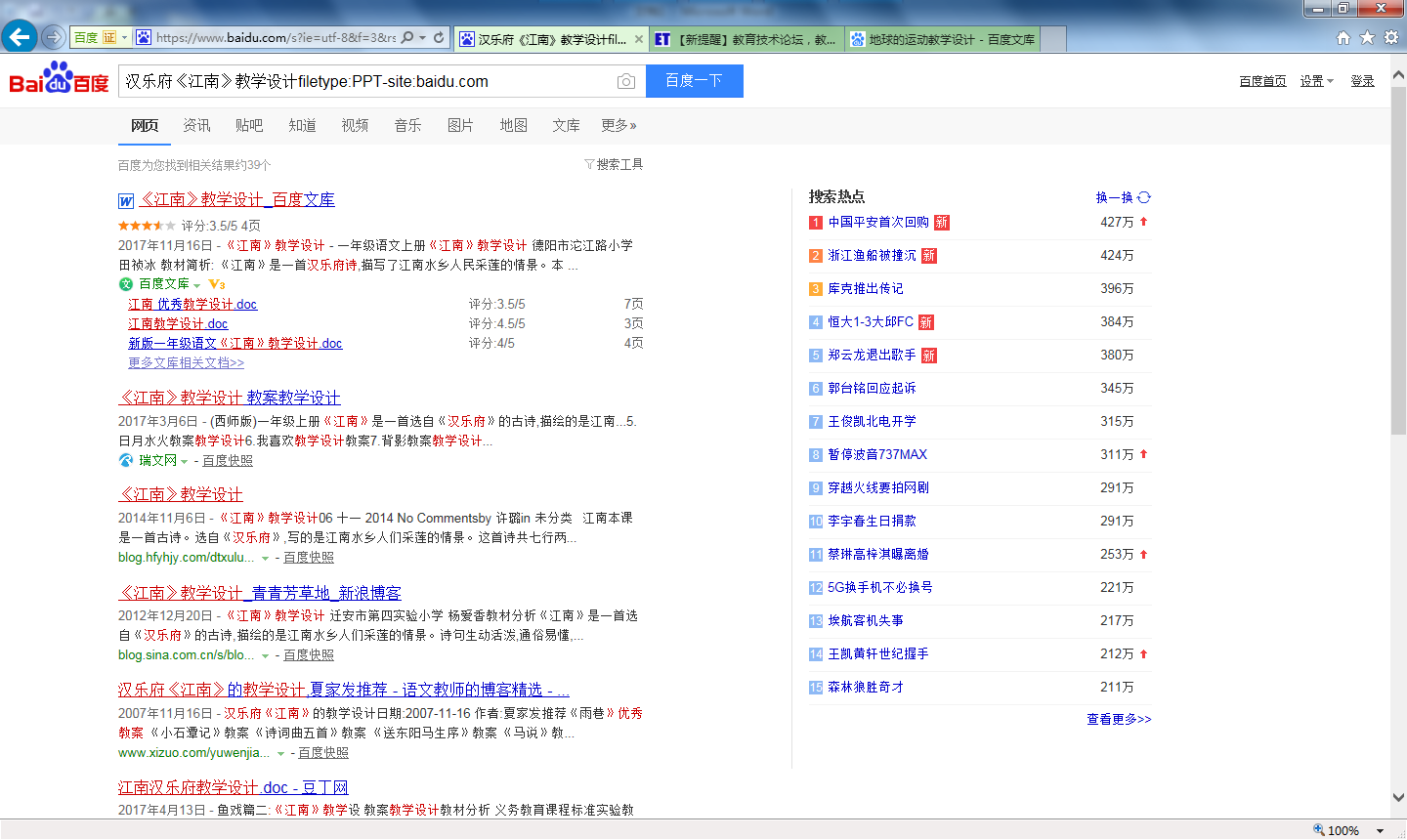Click the 换一换 refresh circle icon

point(1144,197)
